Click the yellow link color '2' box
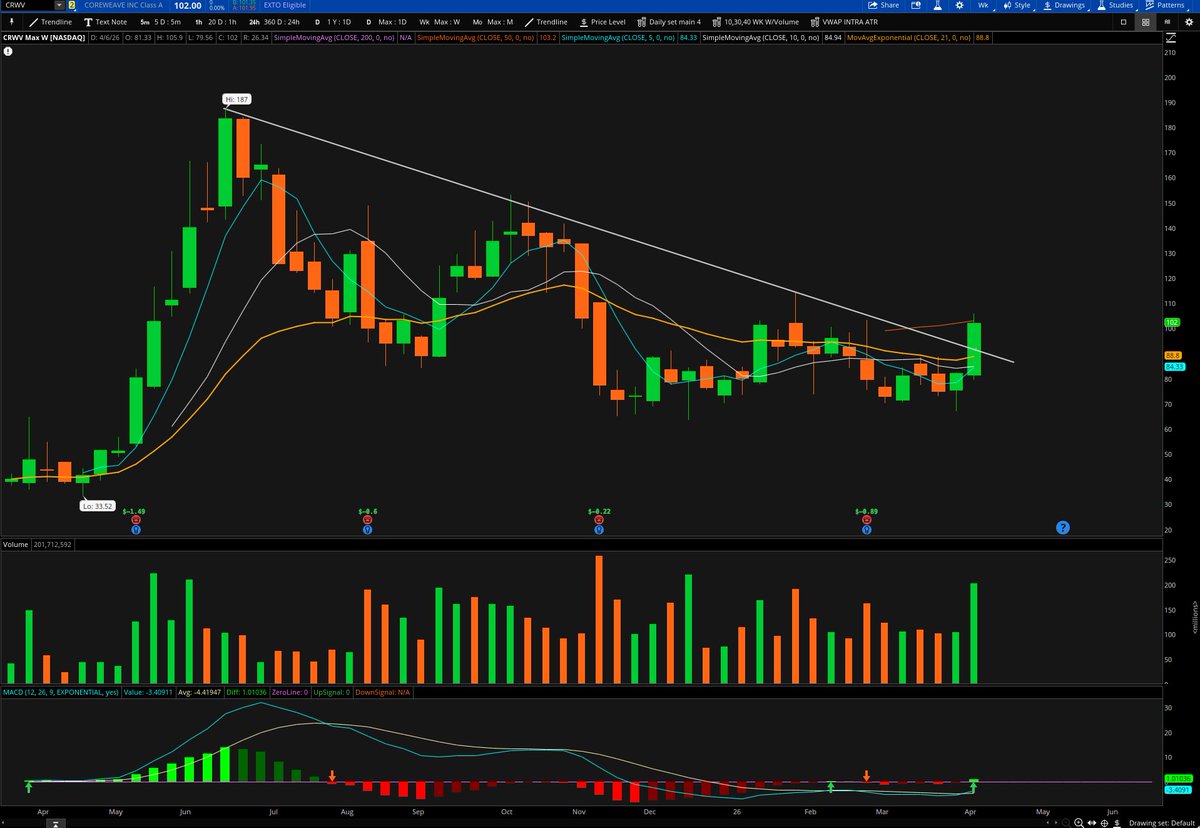The image size is (1200, 828). (x=72, y=5)
